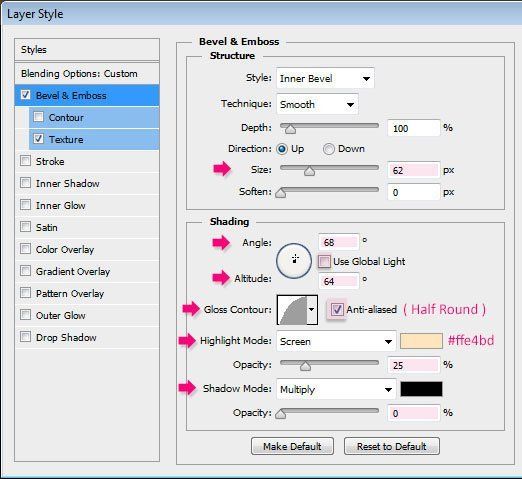Viewport: 522px width, 479px height.
Task: Toggle the Bevel & Emboss checkbox
Action: point(25,95)
